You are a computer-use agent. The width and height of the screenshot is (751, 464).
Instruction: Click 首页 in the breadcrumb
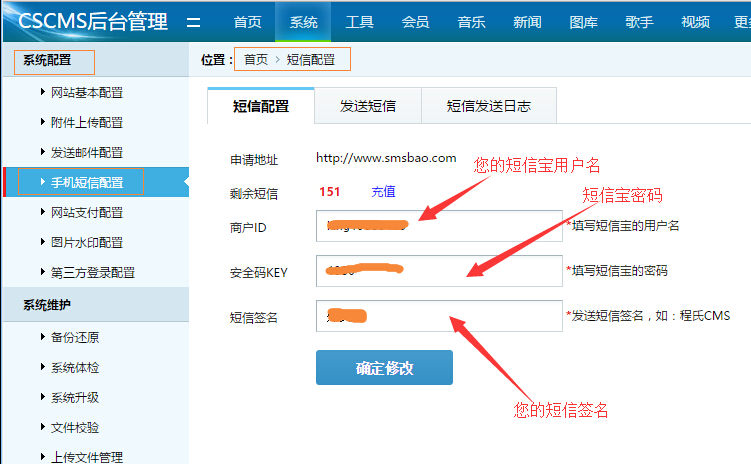(x=256, y=60)
